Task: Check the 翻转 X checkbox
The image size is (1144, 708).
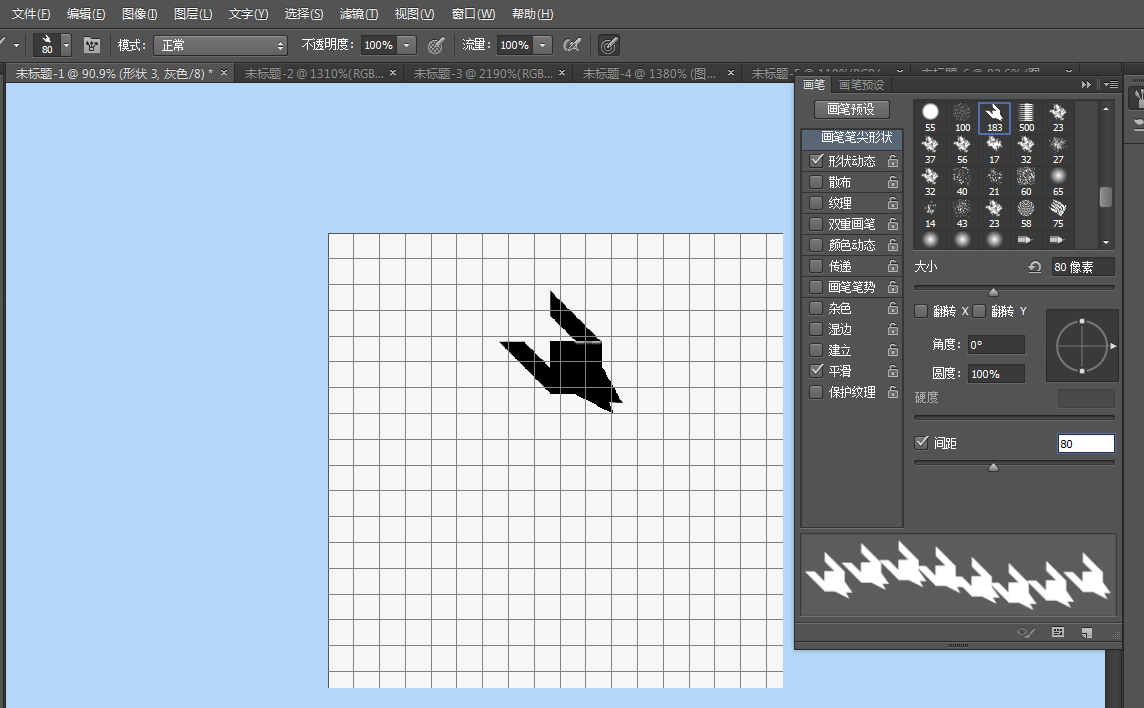Action: click(x=921, y=311)
